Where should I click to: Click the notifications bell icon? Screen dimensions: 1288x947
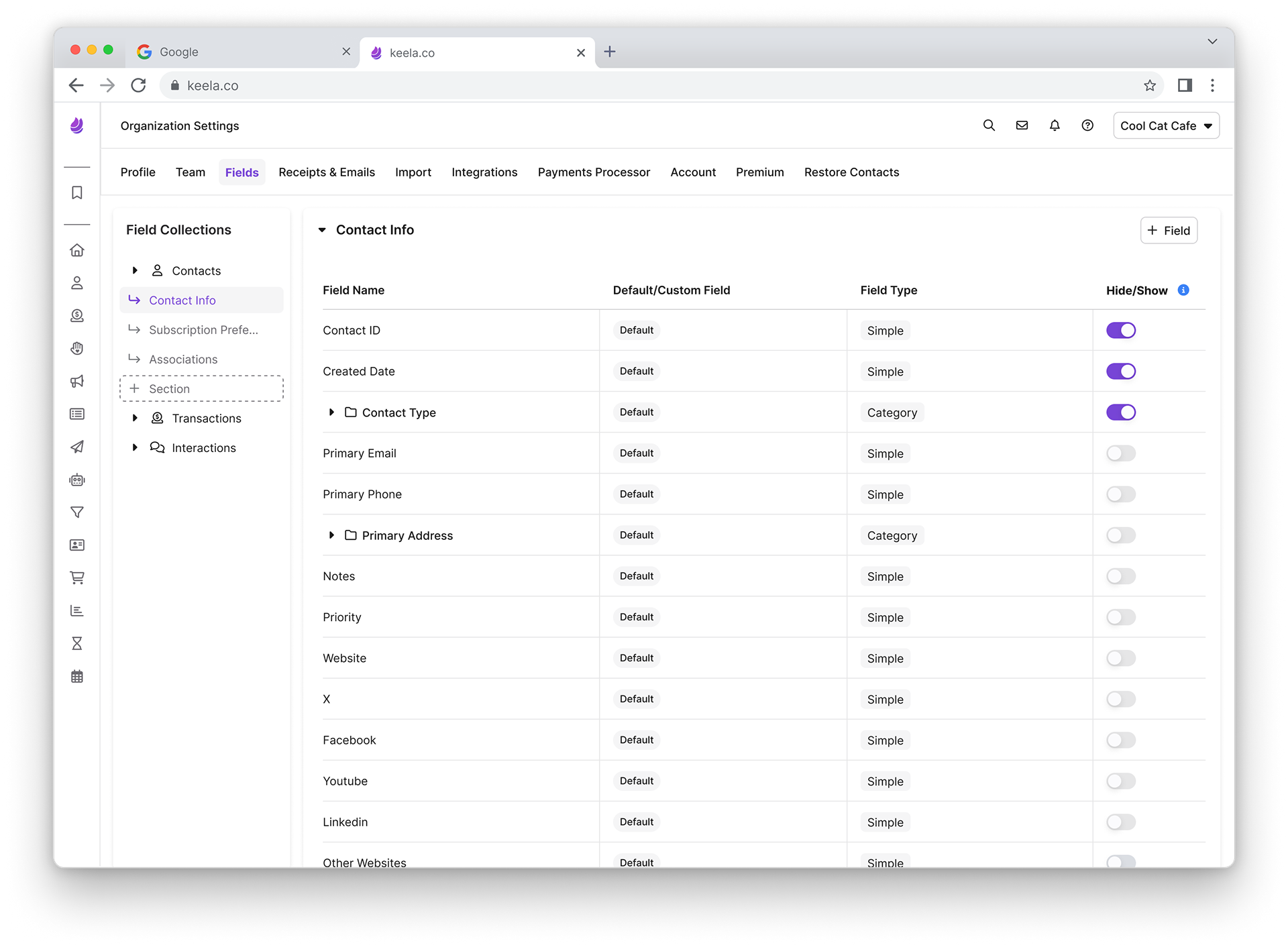coord(1055,125)
